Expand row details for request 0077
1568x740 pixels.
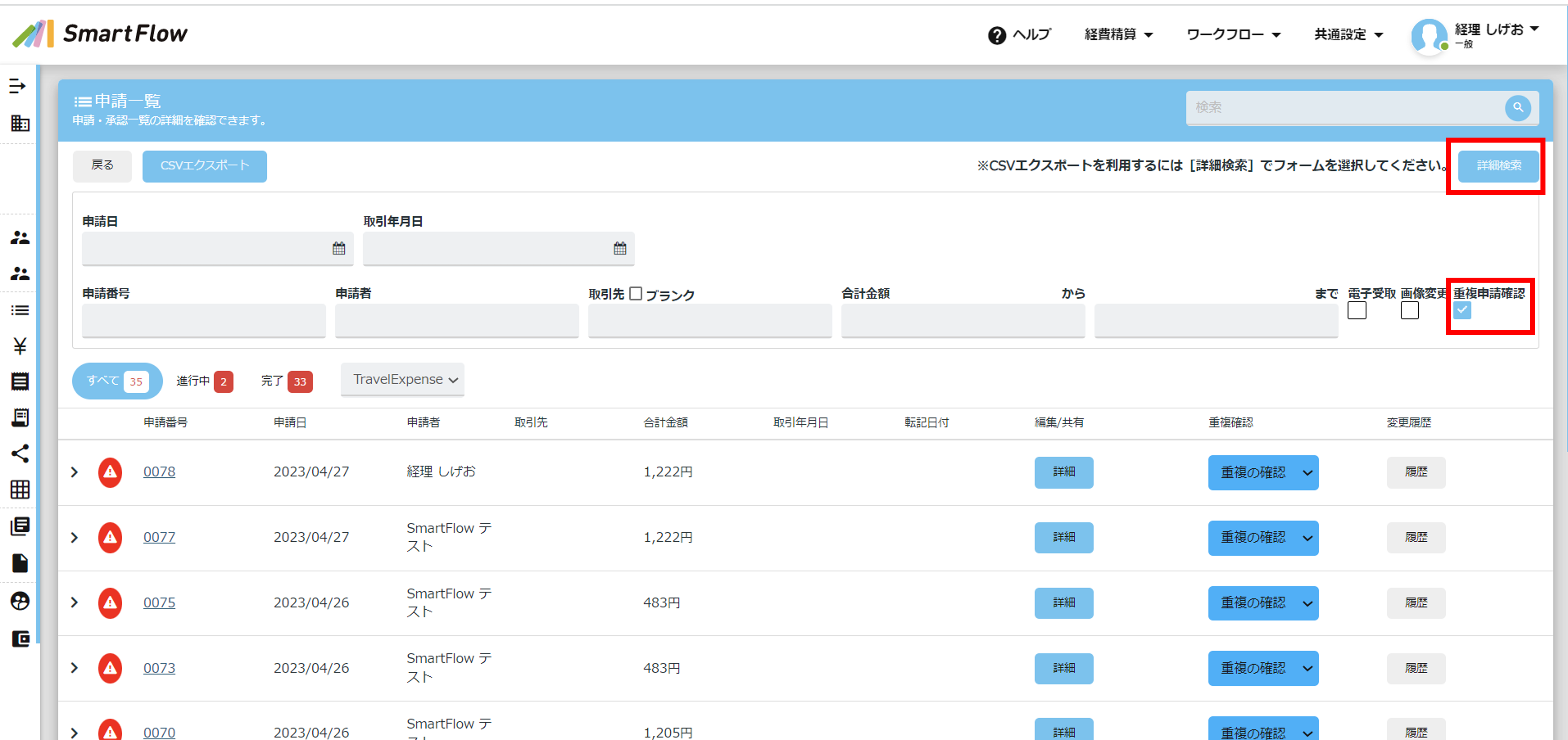[x=74, y=537]
